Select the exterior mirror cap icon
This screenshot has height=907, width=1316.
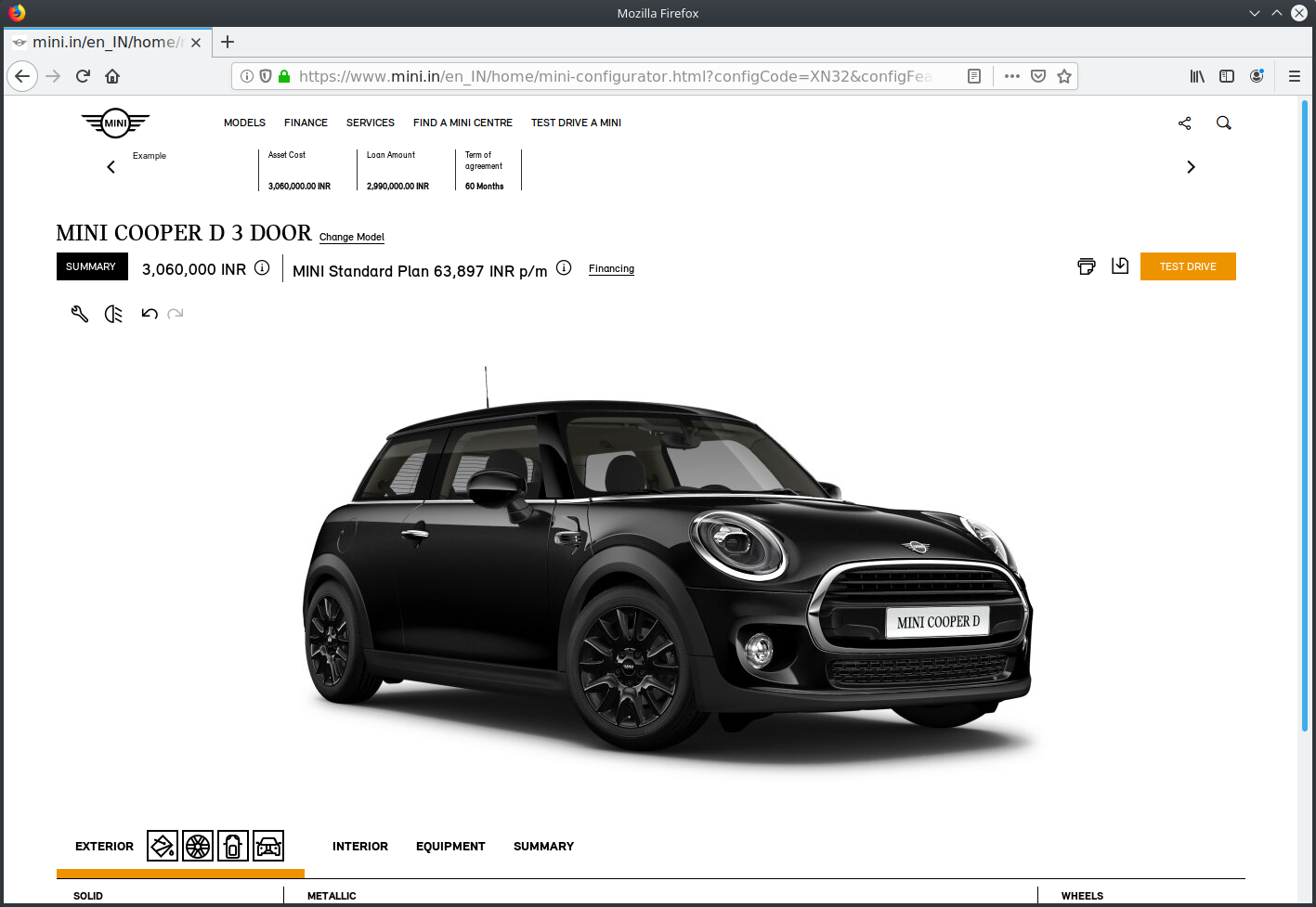click(x=233, y=846)
